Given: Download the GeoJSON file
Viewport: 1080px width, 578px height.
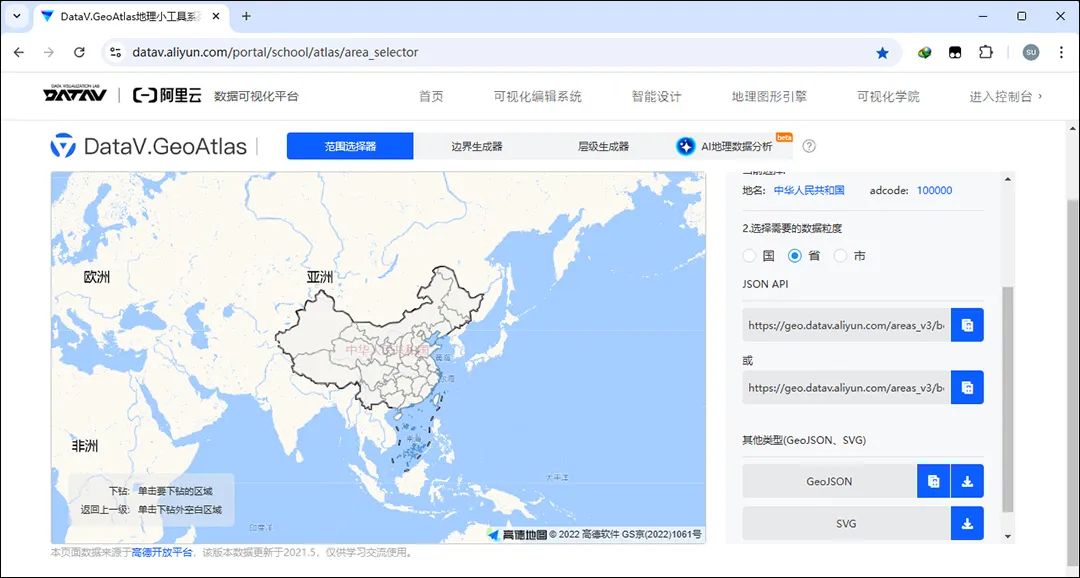Looking at the screenshot, I should [967, 481].
